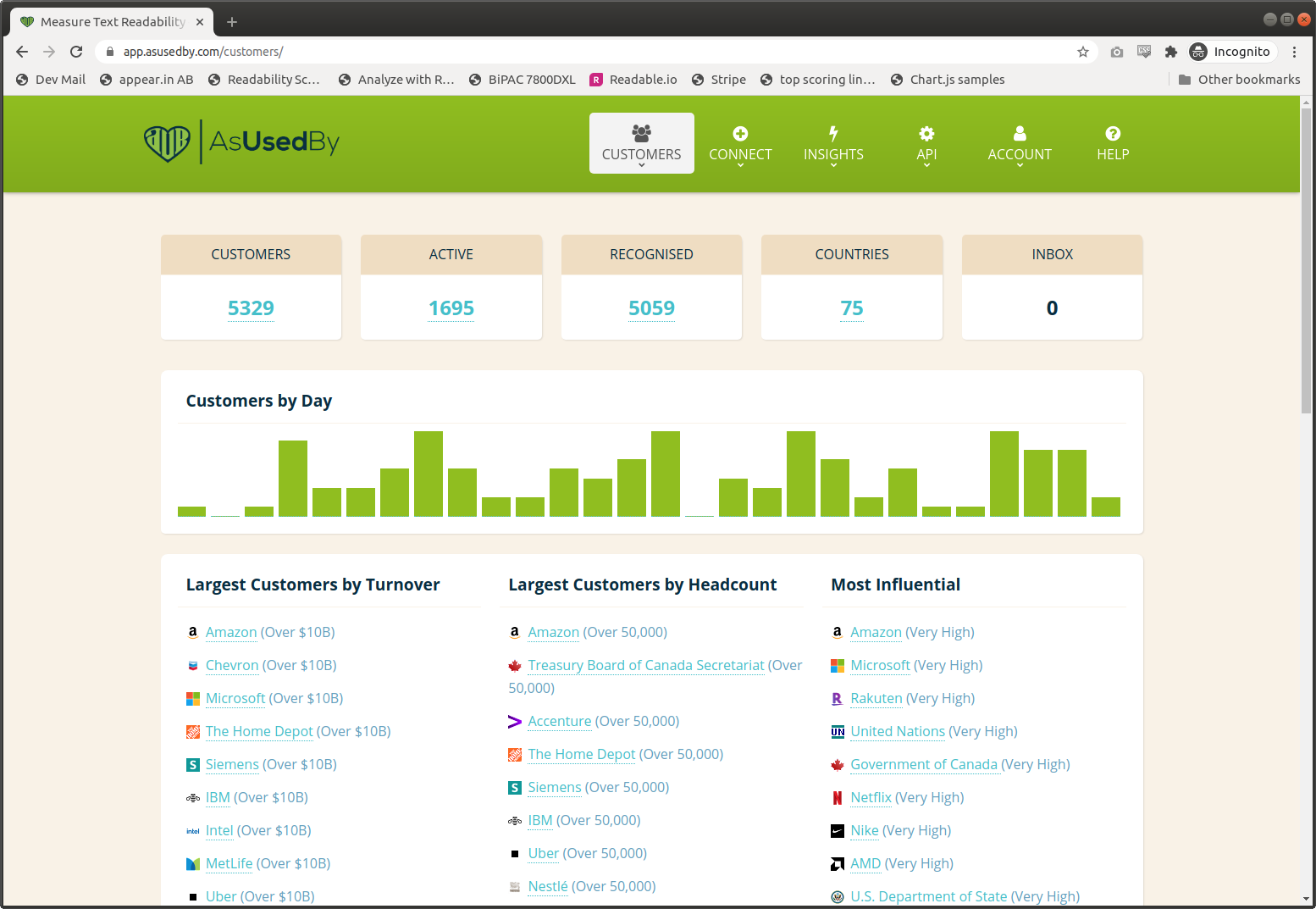1316x909 pixels.
Task: Open the United Nations customer link
Action: click(x=898, y=731)
